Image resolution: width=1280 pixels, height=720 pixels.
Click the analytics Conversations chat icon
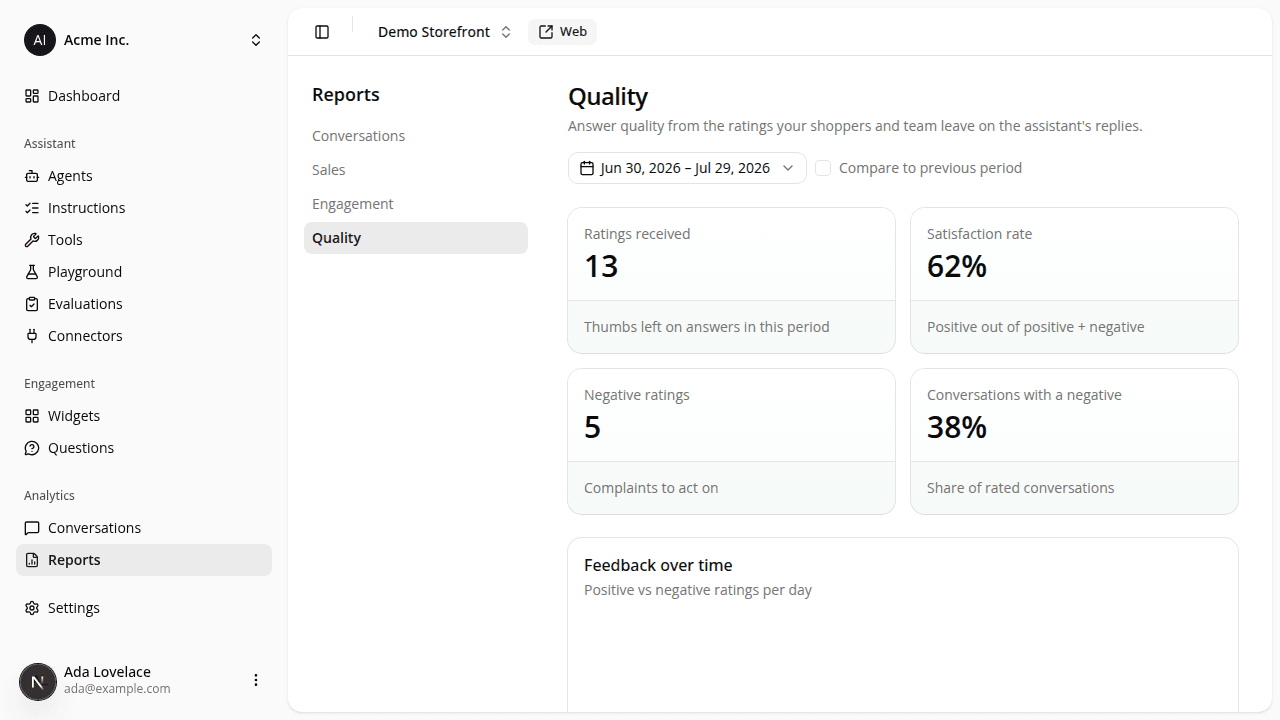[32, 528]
